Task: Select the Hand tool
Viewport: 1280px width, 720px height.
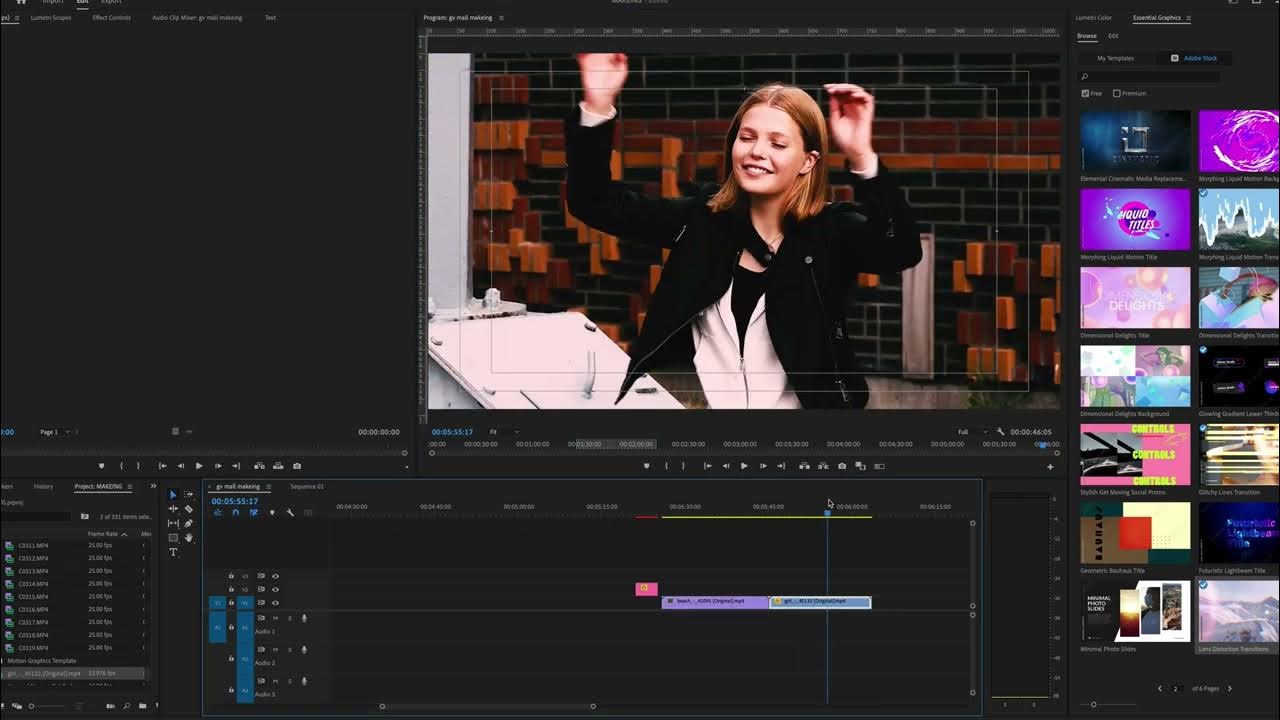Action: click(x=189, y=538)
